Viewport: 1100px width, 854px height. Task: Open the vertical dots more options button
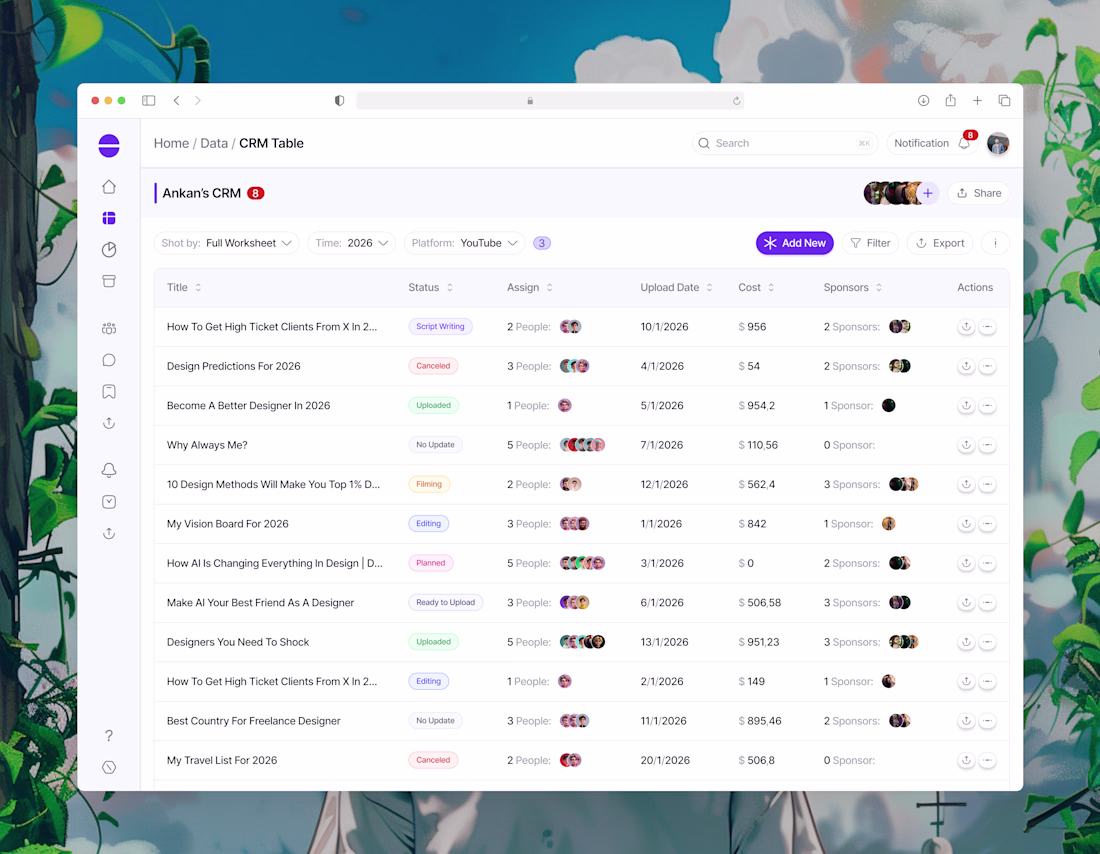click(995, 243)
